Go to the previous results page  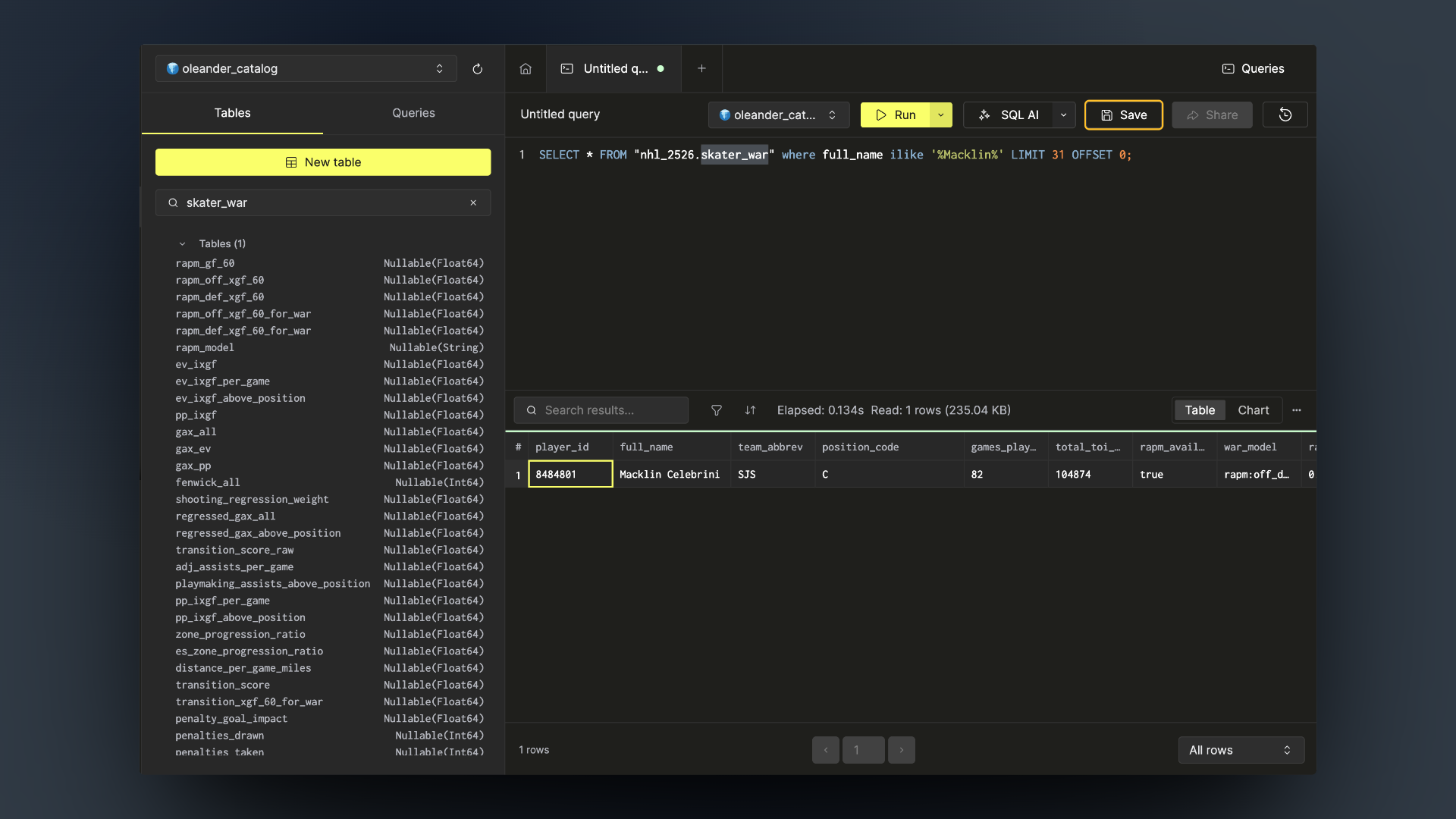click(x=825, y=750)
